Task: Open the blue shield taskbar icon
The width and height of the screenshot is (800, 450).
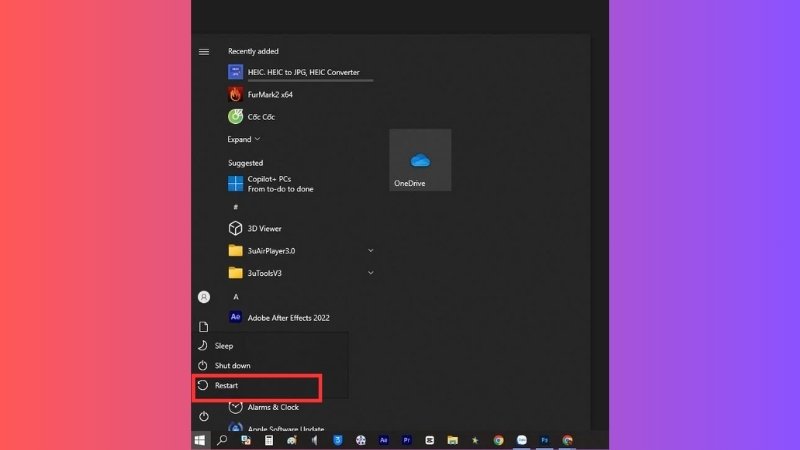Action: click(338, 440)
